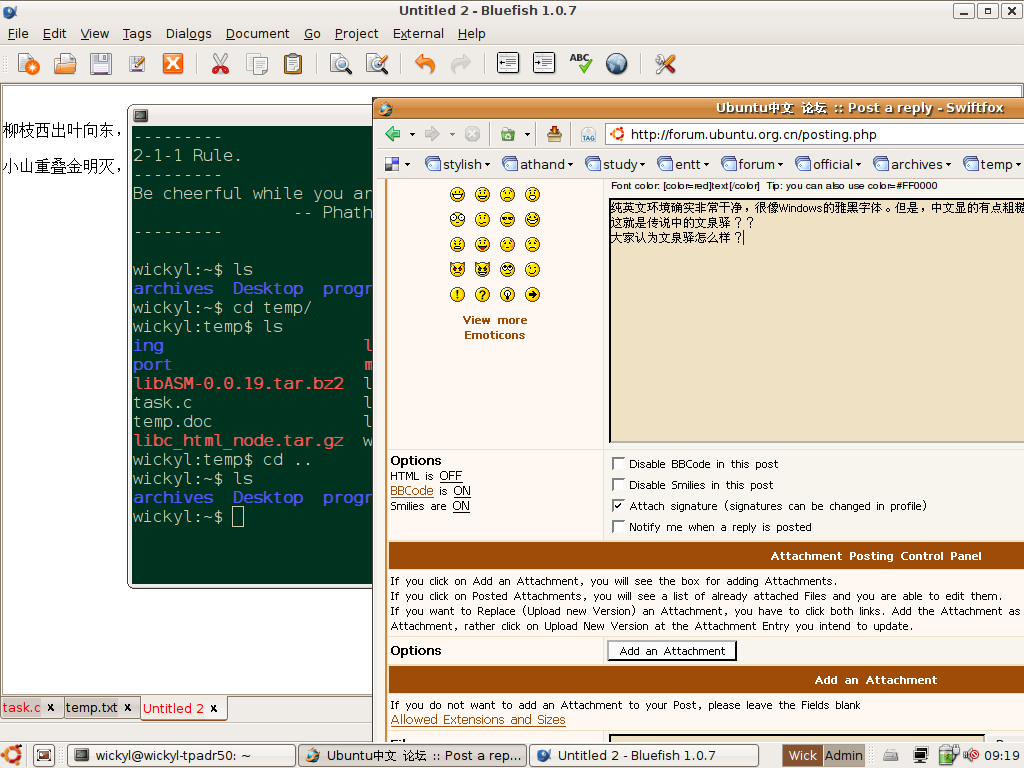
Task: Select the Wick workspace in the pager
Action: (x=803, y=756)
